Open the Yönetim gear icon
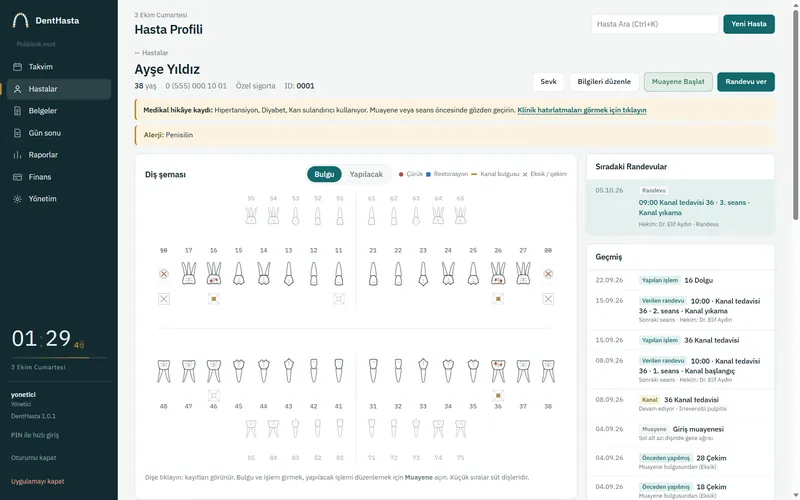The height and width of the screenshot is (500, 800). click(x=17, y=199)
